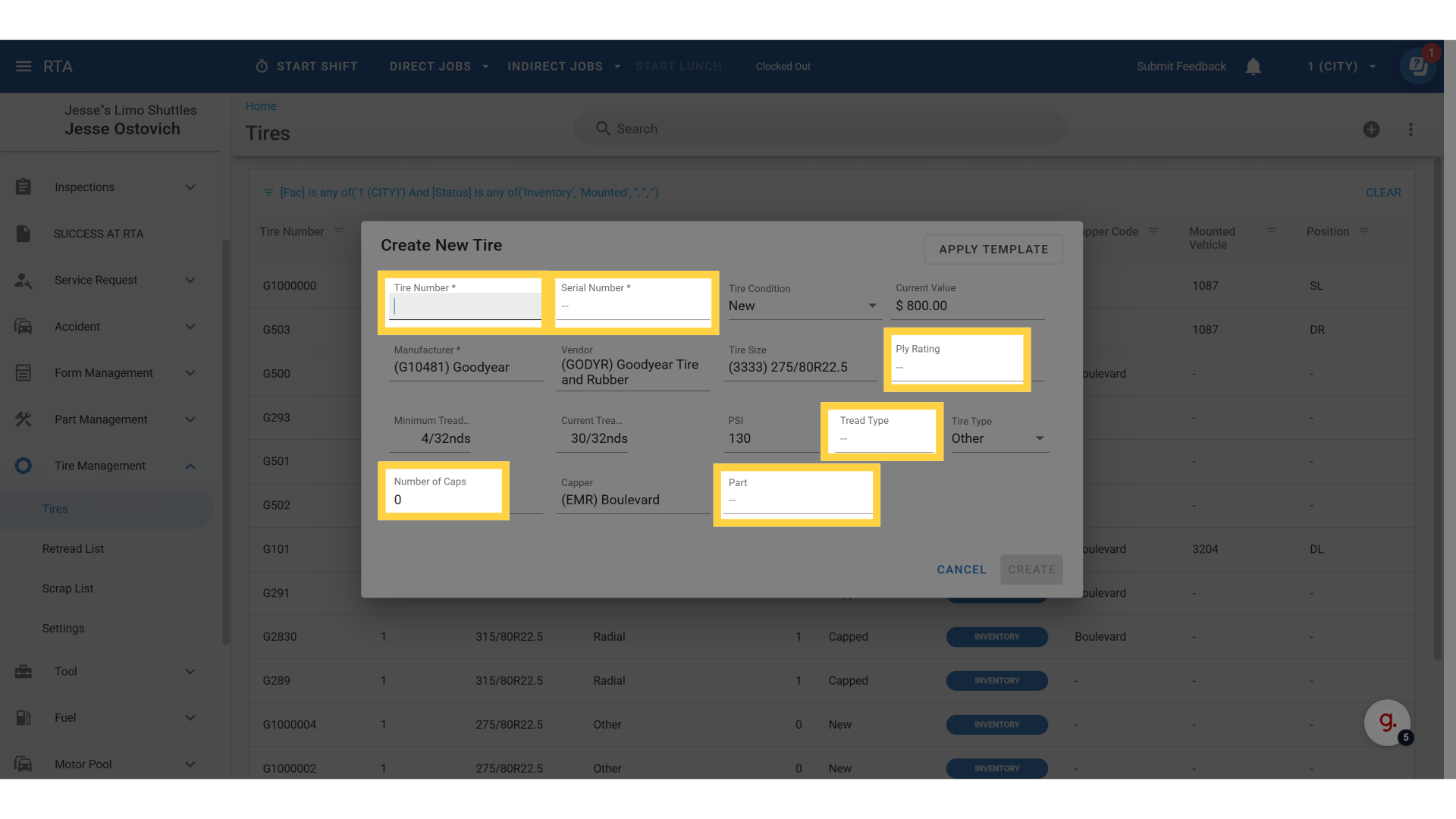Viewport: 1456px width, 819px height.
Task: Click the Start Shift timer icon
Action: click(262, 67)
